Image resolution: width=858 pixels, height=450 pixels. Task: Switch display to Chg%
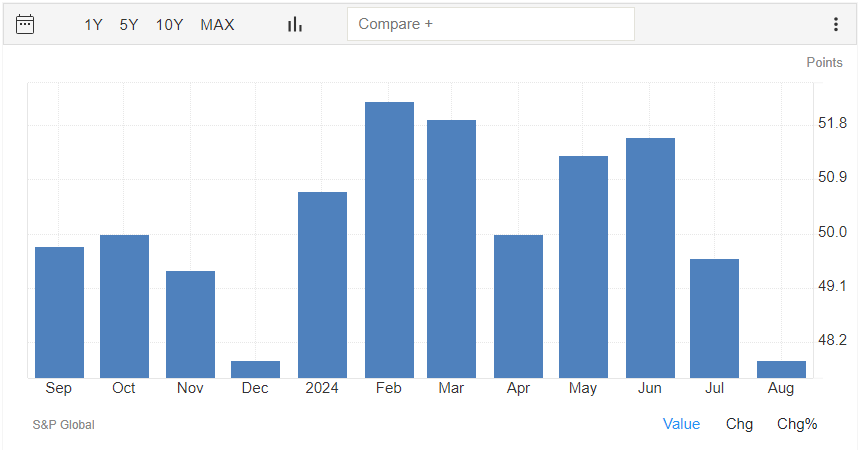click(x=797, y=424)
